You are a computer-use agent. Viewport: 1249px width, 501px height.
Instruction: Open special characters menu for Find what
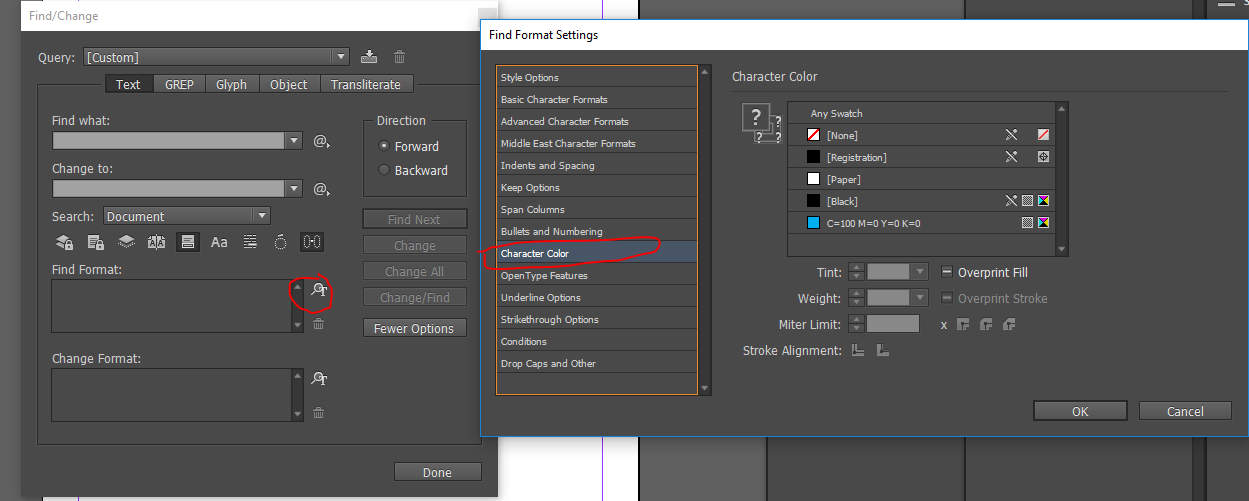321,141
